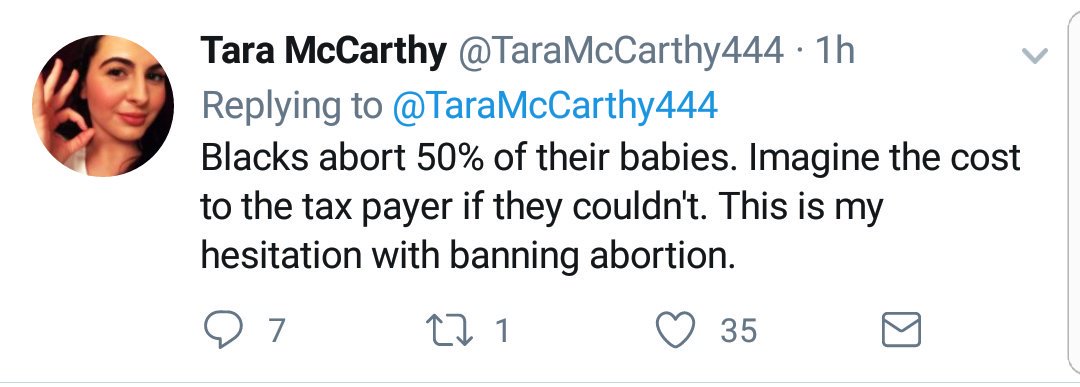The image size is (1080, 387).
Task: Click the 1h timestamp
Action: [x=834, y=51]
